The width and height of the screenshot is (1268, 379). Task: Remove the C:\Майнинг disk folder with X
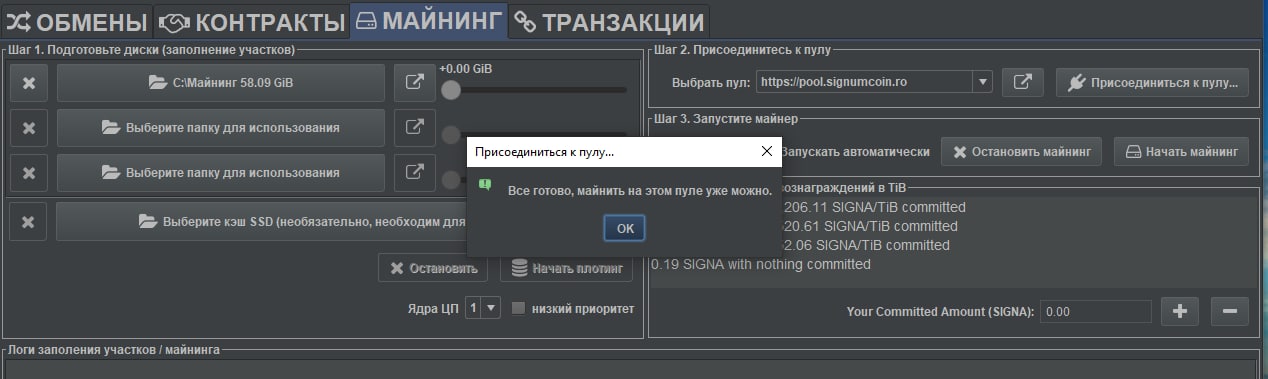(x=29, y=83)
